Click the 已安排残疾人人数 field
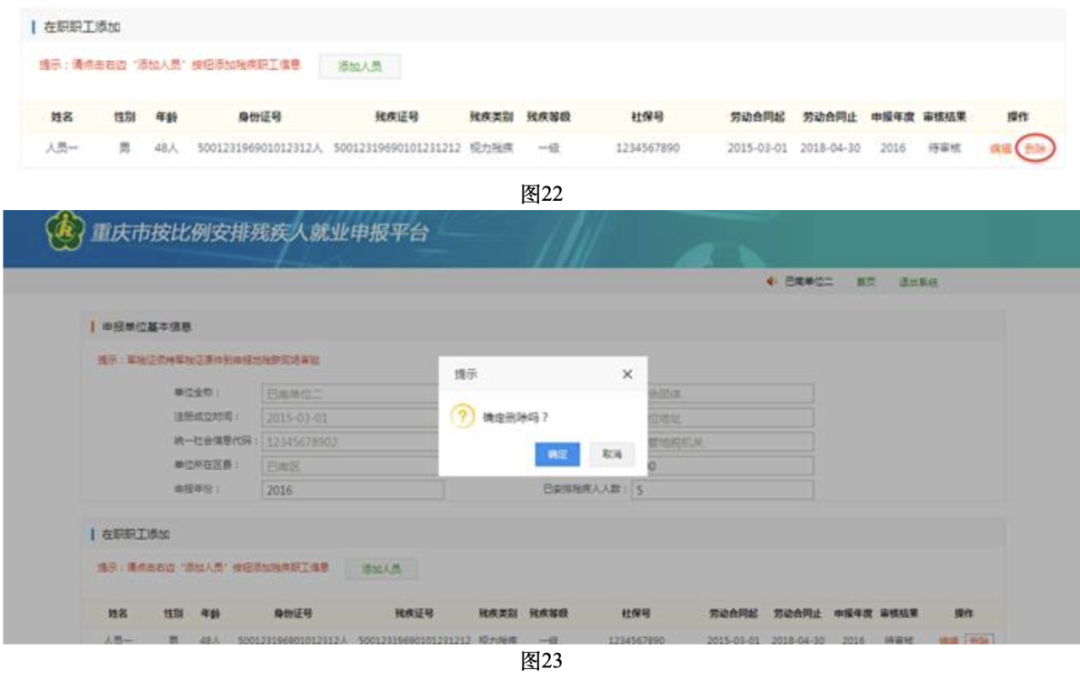Screen dimensions: 1080x675 (x=721, y=490)
